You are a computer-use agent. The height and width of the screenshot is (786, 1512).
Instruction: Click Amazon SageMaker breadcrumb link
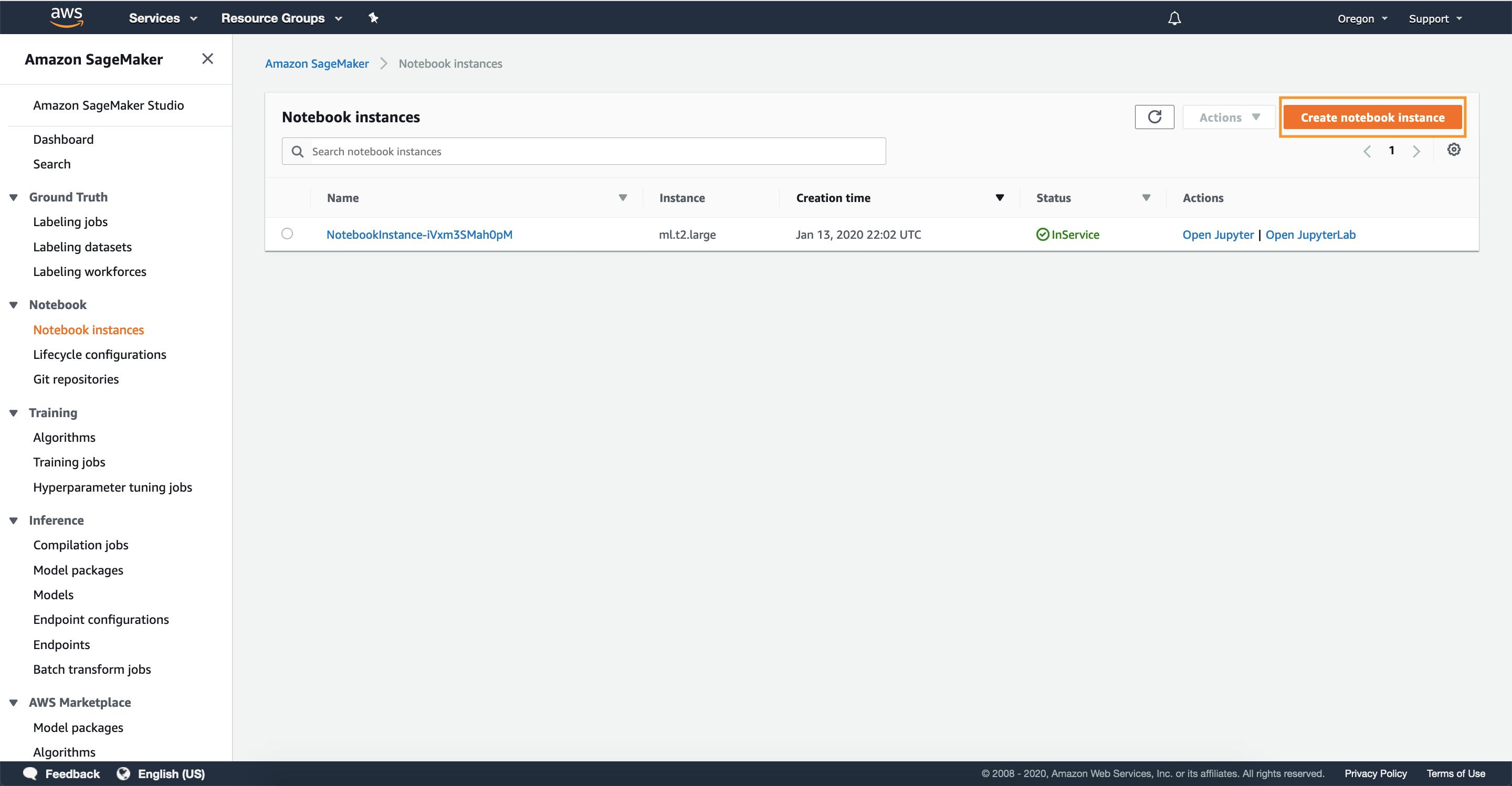click(x=317, y=63)
